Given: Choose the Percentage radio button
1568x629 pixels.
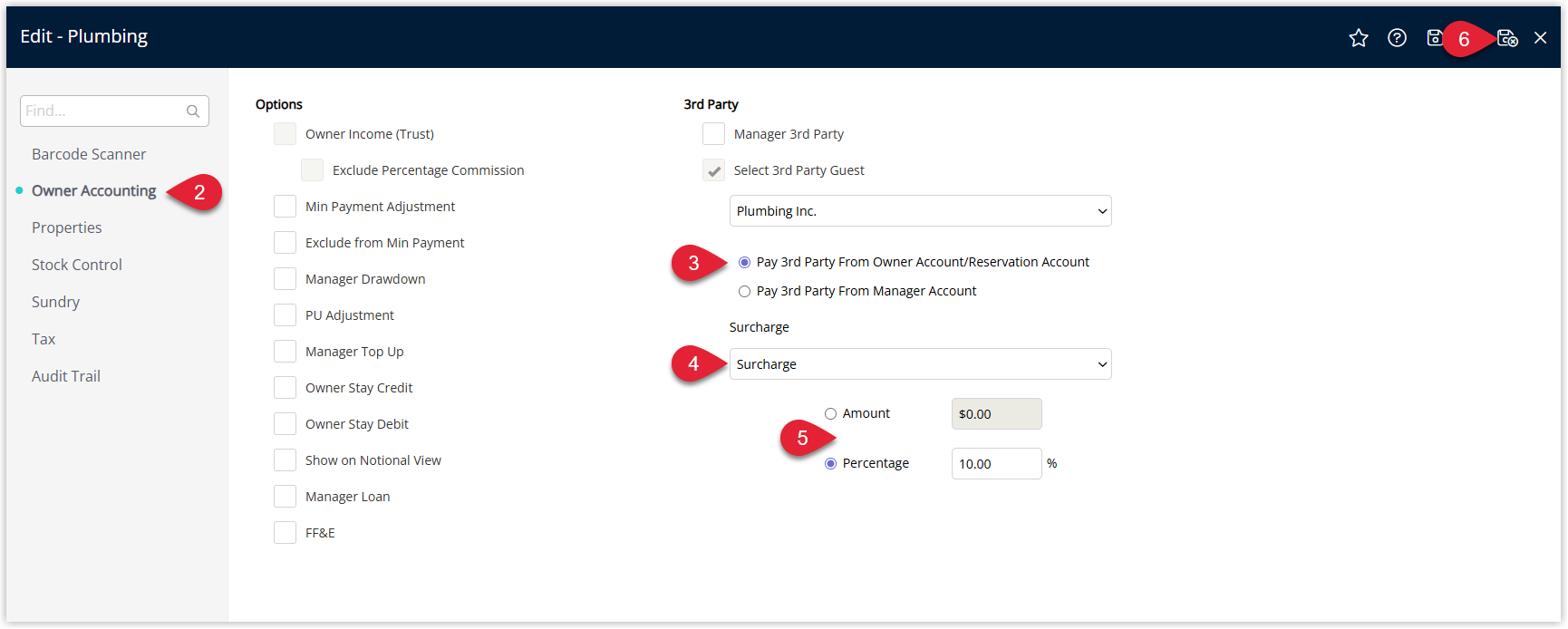Looking at the screenshot, I should tap(830, 463).
